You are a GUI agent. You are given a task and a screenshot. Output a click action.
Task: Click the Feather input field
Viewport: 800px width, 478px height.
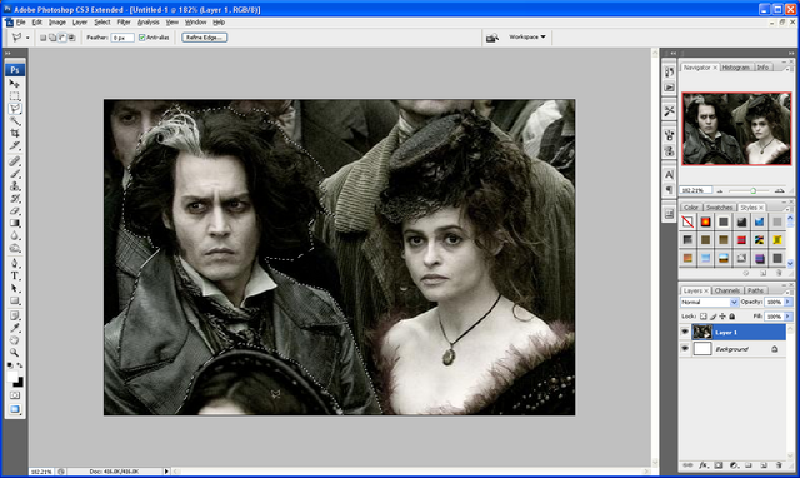click(122, 38)
